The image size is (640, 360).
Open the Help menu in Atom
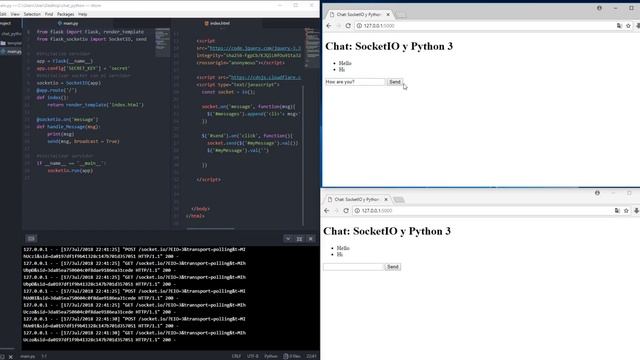pos(82,14)
